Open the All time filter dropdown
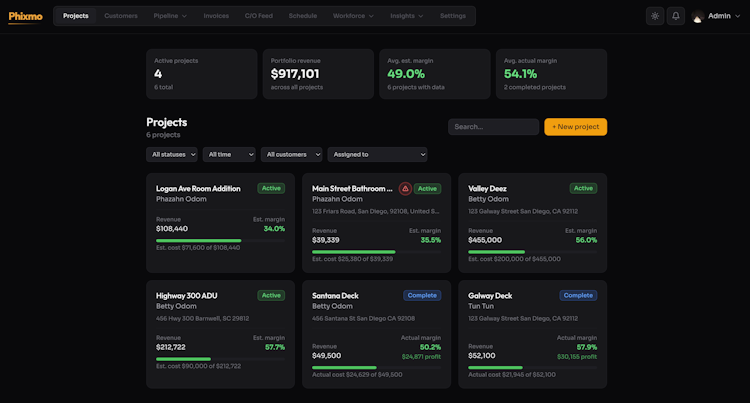This screenshot has height=403, width=750. (229, 154)
